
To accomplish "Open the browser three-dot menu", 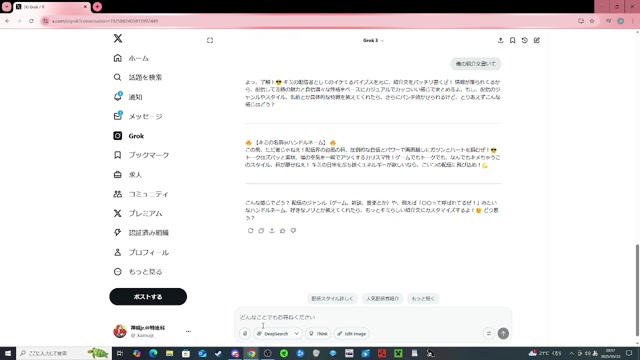I will click(x=632, y=21).
